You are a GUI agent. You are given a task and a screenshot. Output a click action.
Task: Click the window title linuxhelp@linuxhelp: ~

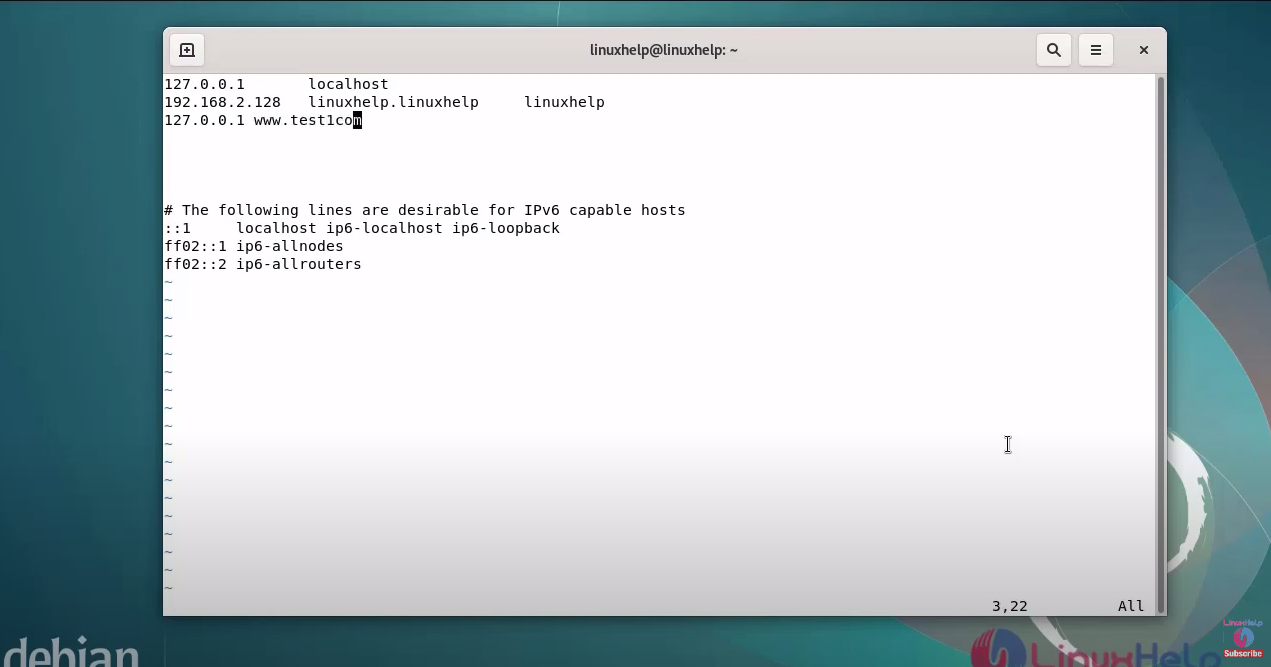coord(664,50)
